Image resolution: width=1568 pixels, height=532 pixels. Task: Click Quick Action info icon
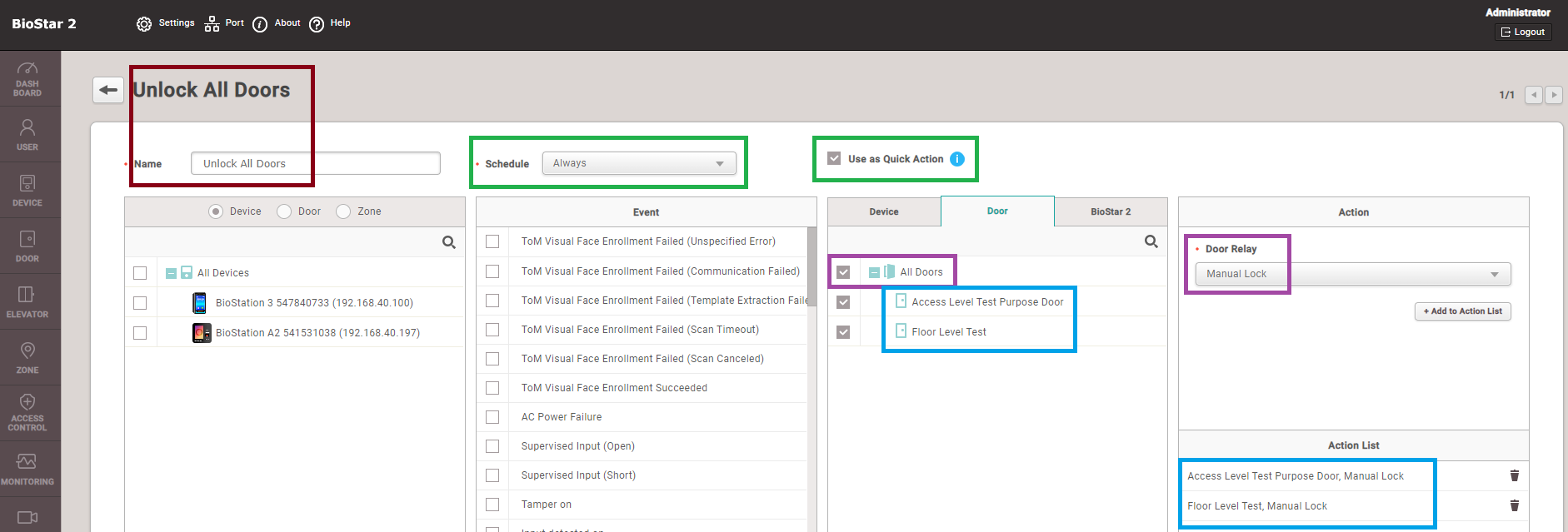click(957, 159)
